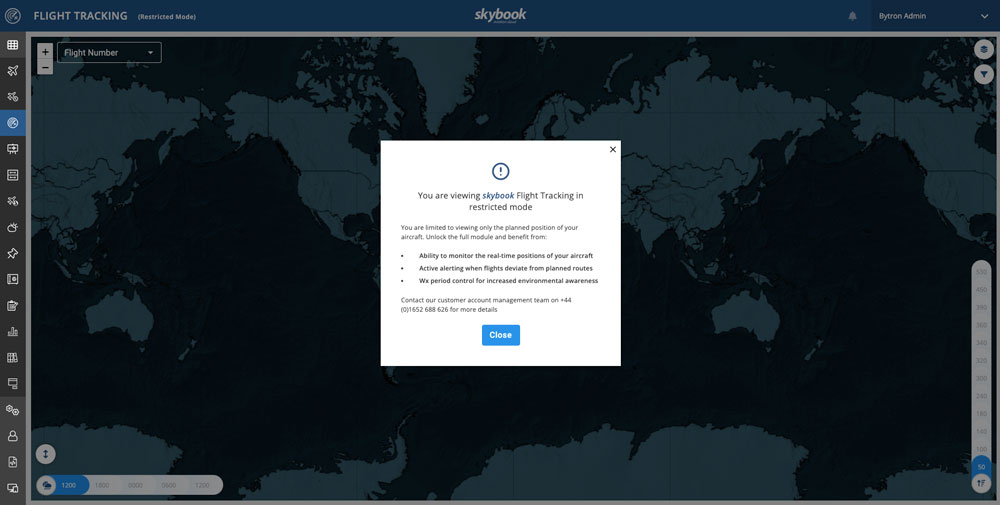Open the bar chart icon in the sidebar
The height and width of the screenshot is (505, 1000).
coord(13,331)
